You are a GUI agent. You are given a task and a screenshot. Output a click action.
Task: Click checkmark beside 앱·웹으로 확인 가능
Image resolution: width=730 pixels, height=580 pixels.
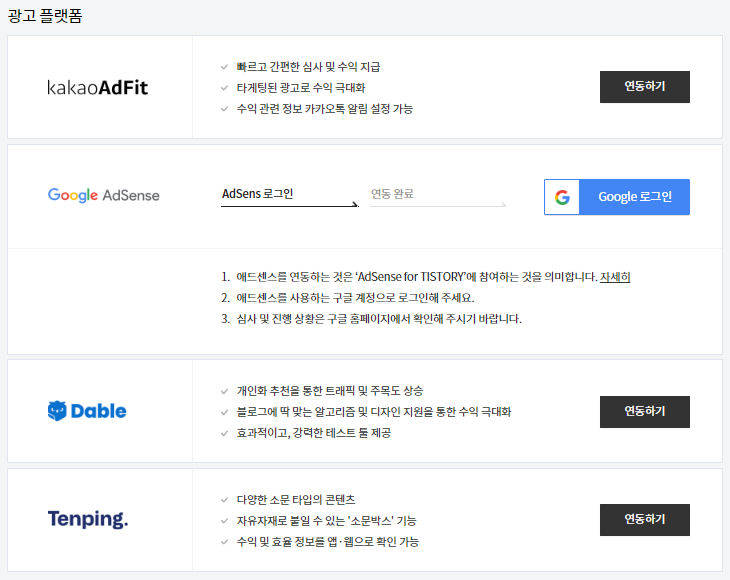(x=224, y=542)
